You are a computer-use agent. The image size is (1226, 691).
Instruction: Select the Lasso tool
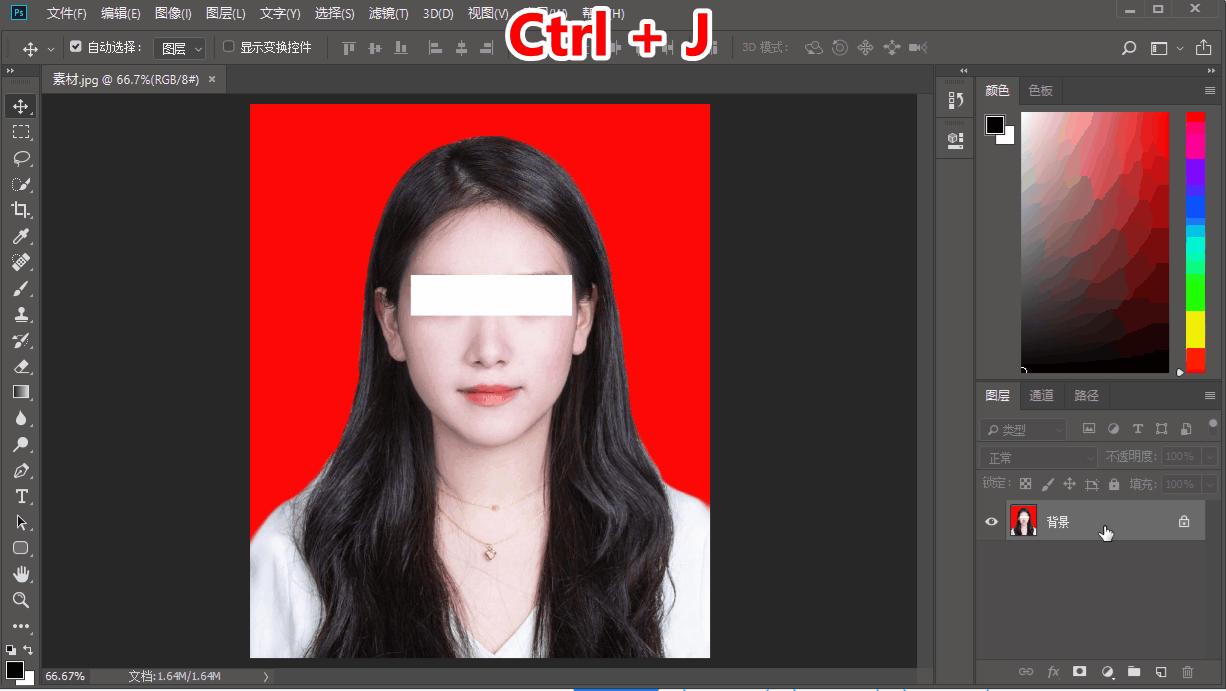[20, 158]
